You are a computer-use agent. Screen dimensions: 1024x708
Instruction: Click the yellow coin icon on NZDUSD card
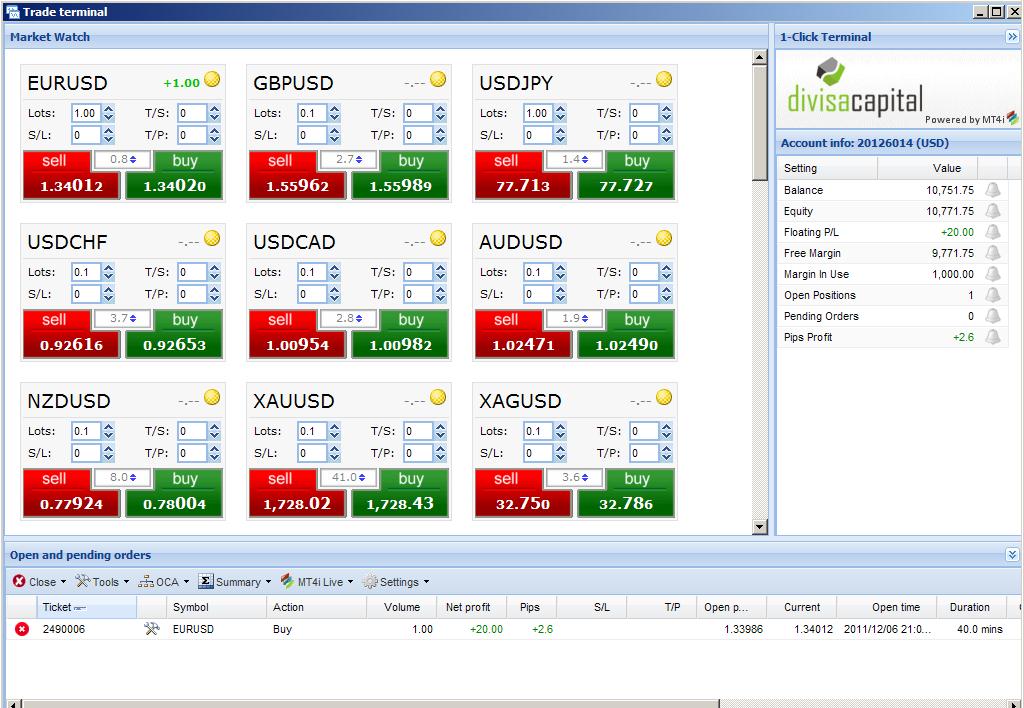tap(212, 397)
